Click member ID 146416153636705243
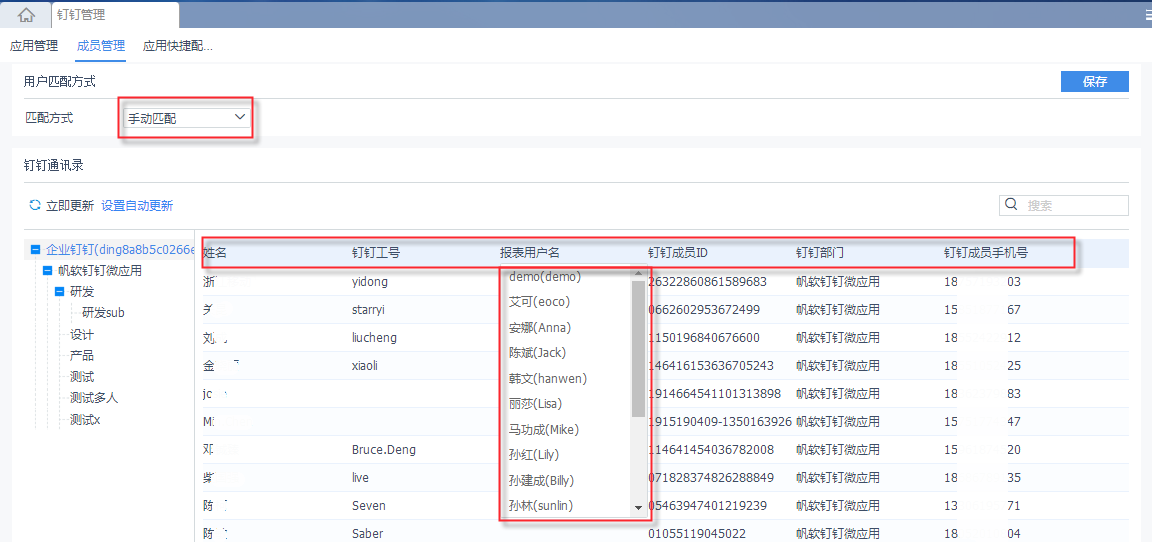Screen dimensions: 1152x542 click(710, 366)
